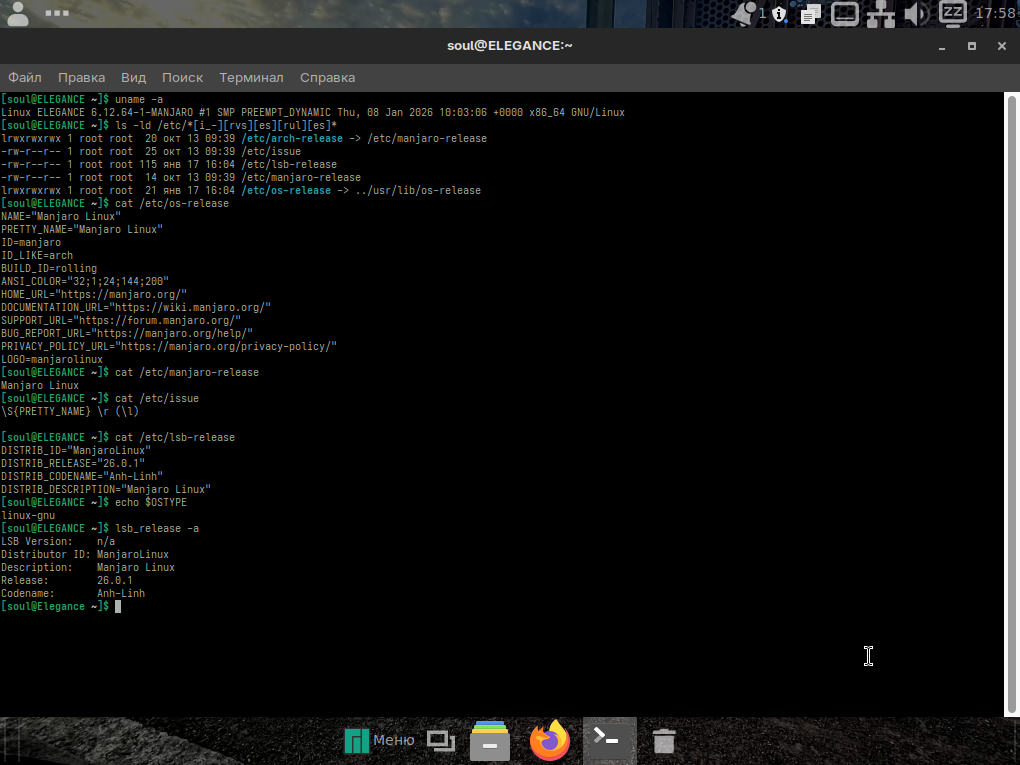Image resolution: width=1020 pixels, height=765 pixels.
Task: Click the show desktop windows icon
Action: coord(440,740)
